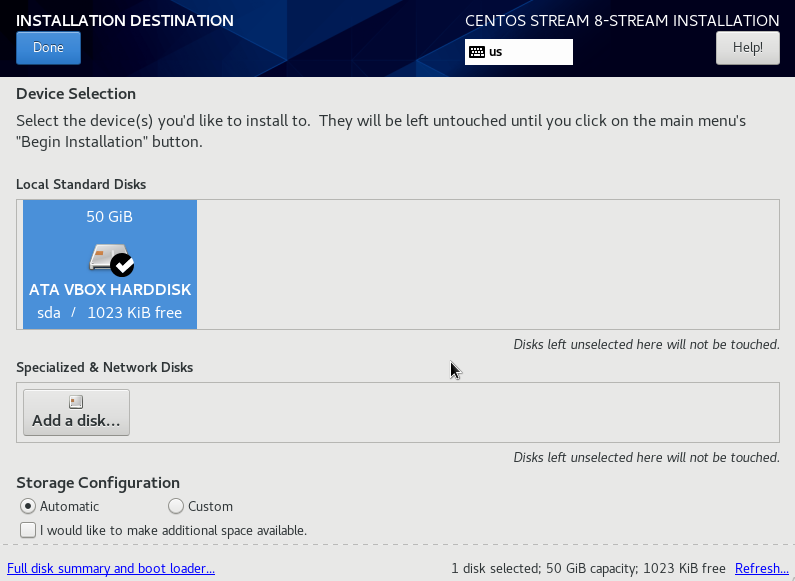The width and height of the screenshot is (795, 581).
Task: Enable make additional space available checkbox
Action: pyautogui.click(x=28, y=530)
